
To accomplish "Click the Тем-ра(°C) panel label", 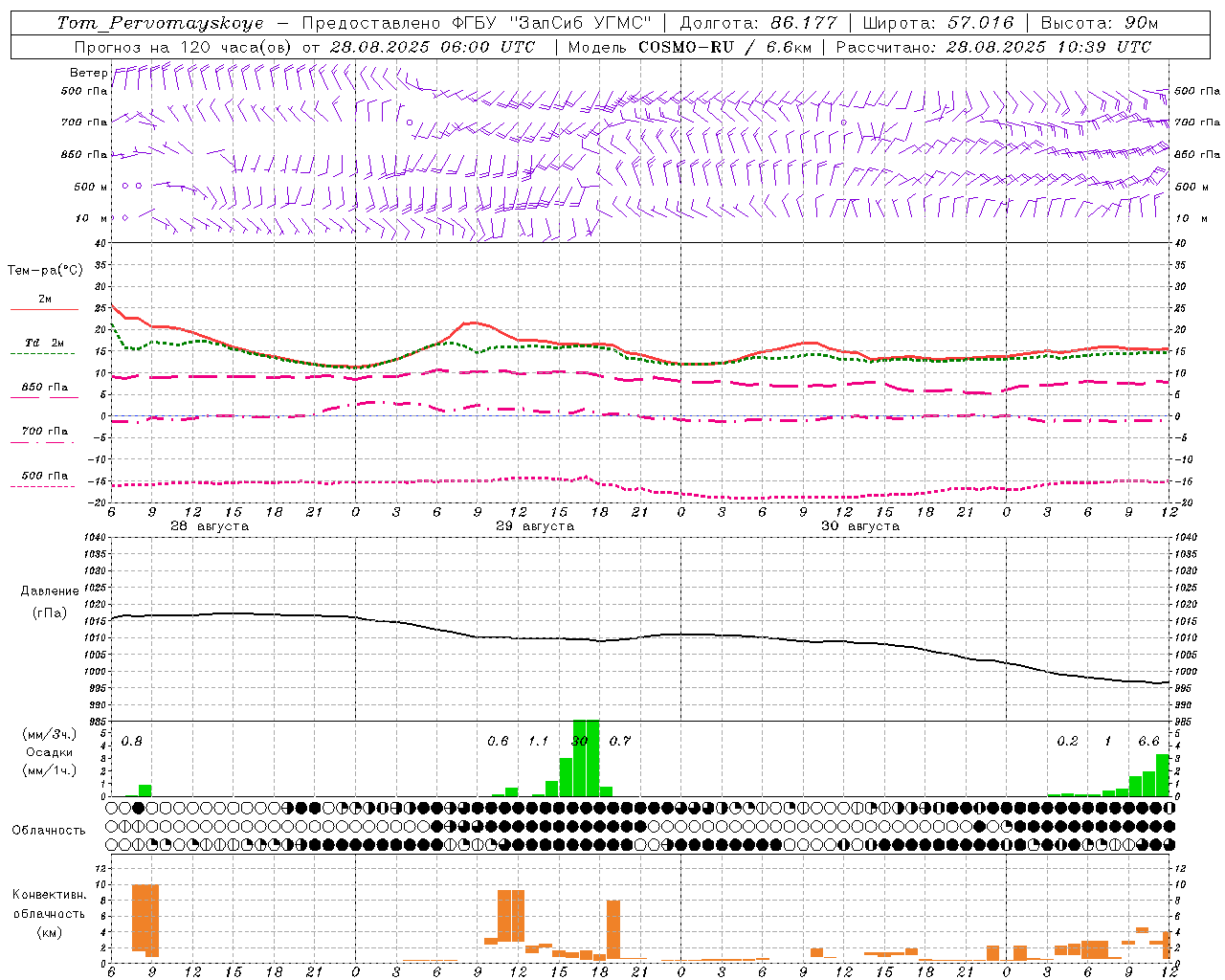I will pyautogui.click(x=45, y=271).
